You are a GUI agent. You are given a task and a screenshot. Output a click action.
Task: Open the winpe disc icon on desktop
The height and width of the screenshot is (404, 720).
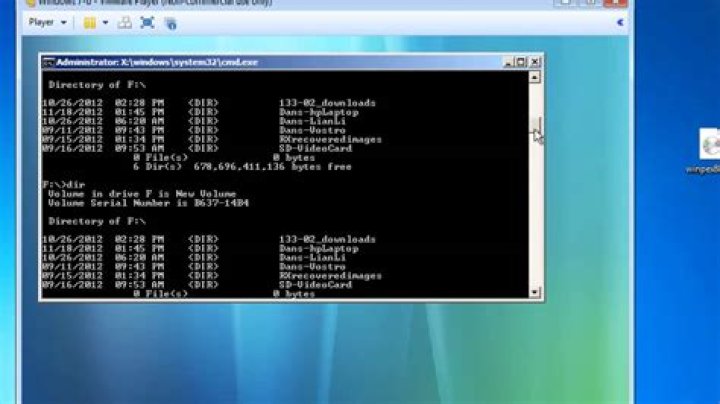[x=709, y=151]
